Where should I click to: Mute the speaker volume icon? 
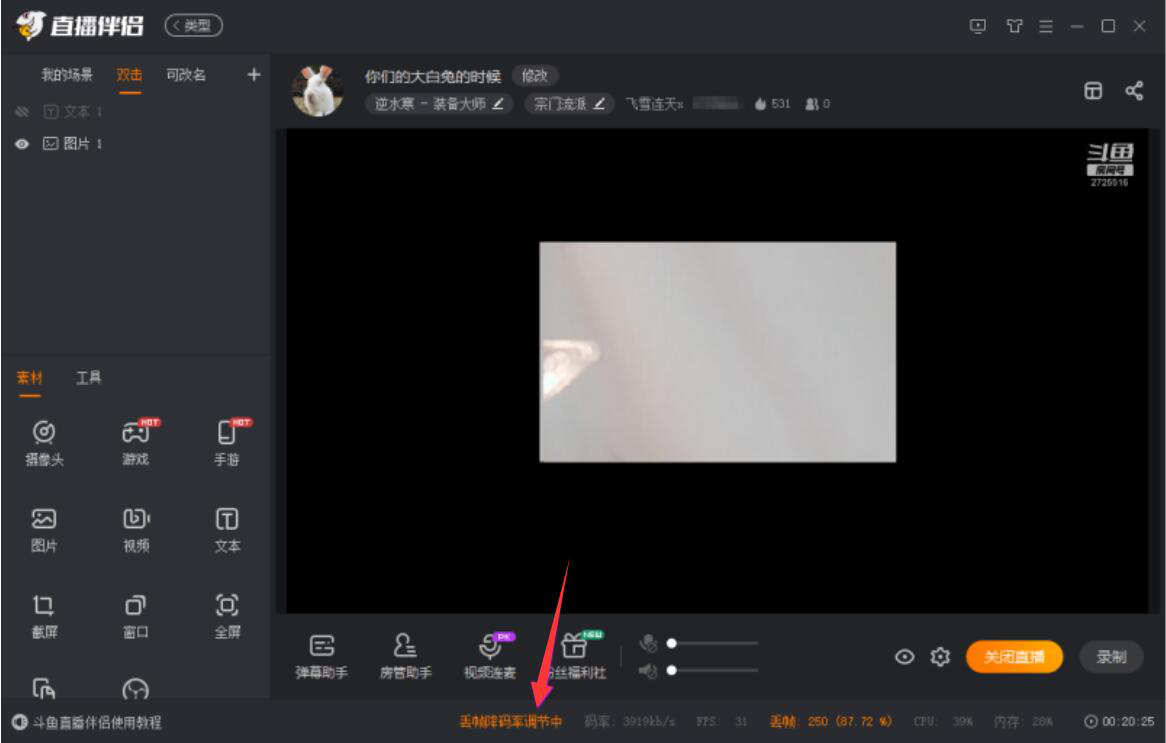(x=648, y=671)
